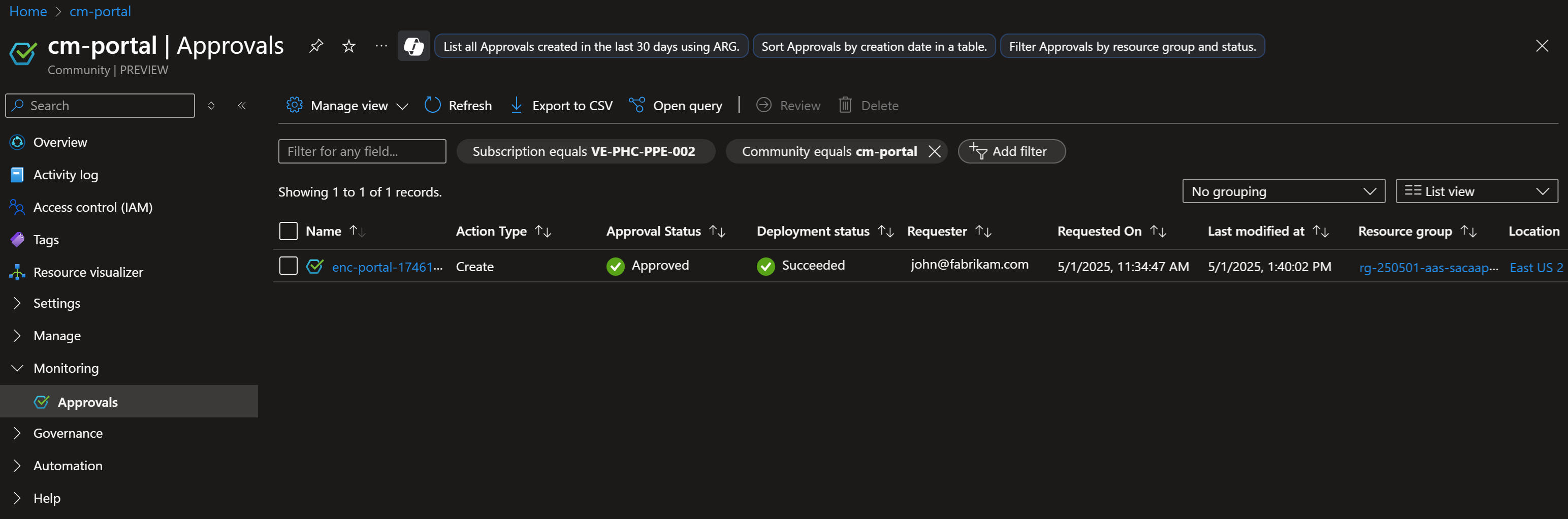The height and width of the screenshot is (519, 1568).
Task: Open the No grouping dropdown
Action: click(1284, 191)
